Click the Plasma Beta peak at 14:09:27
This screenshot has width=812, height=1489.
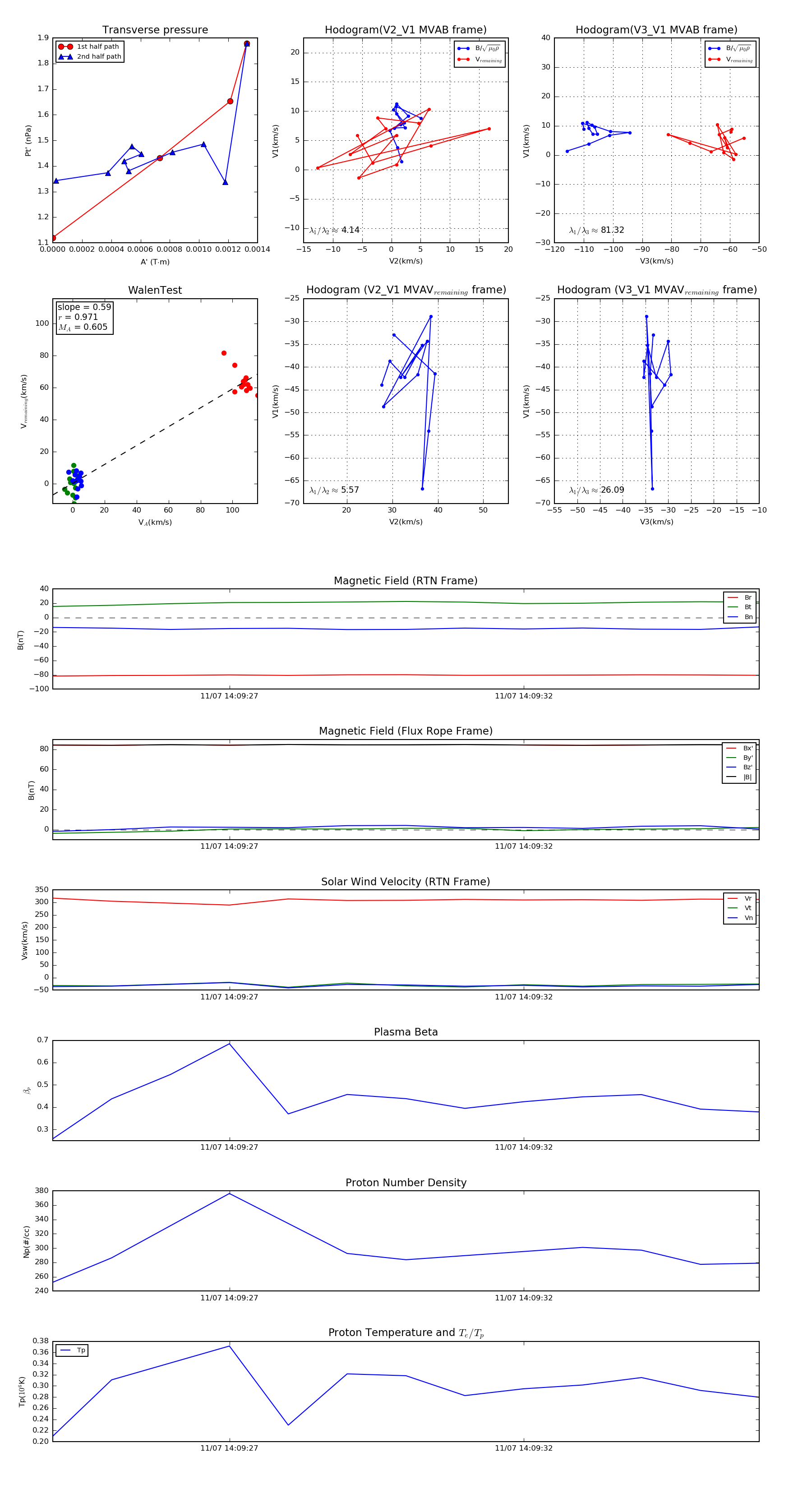pyautogui.click(x=230, y=1044)
